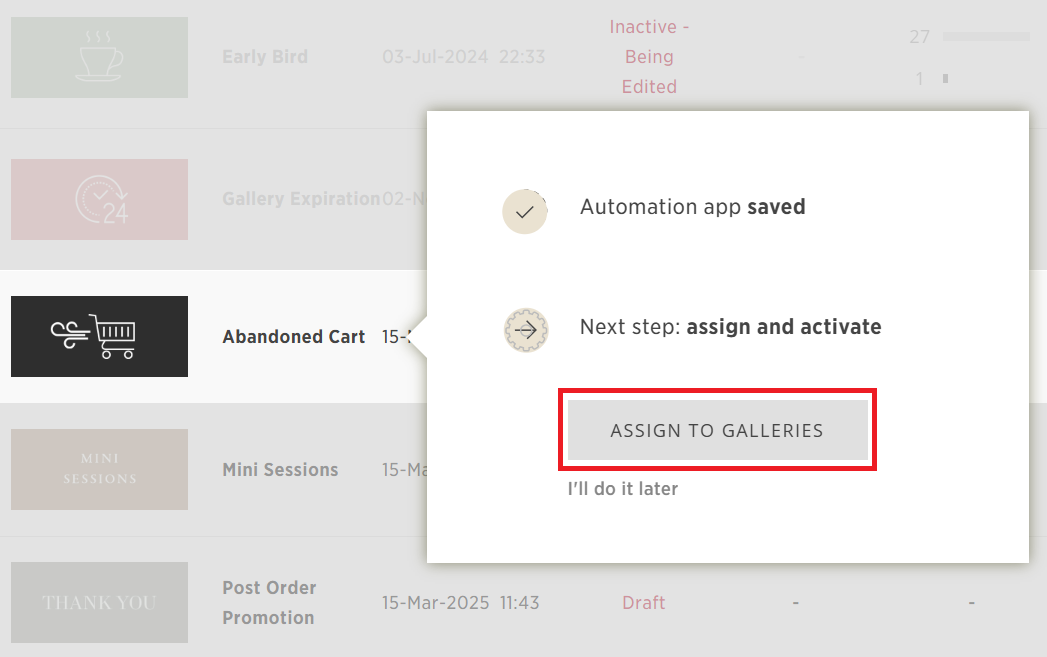
Task: Choose the I'll do it later link
Action: coord(622,489)
